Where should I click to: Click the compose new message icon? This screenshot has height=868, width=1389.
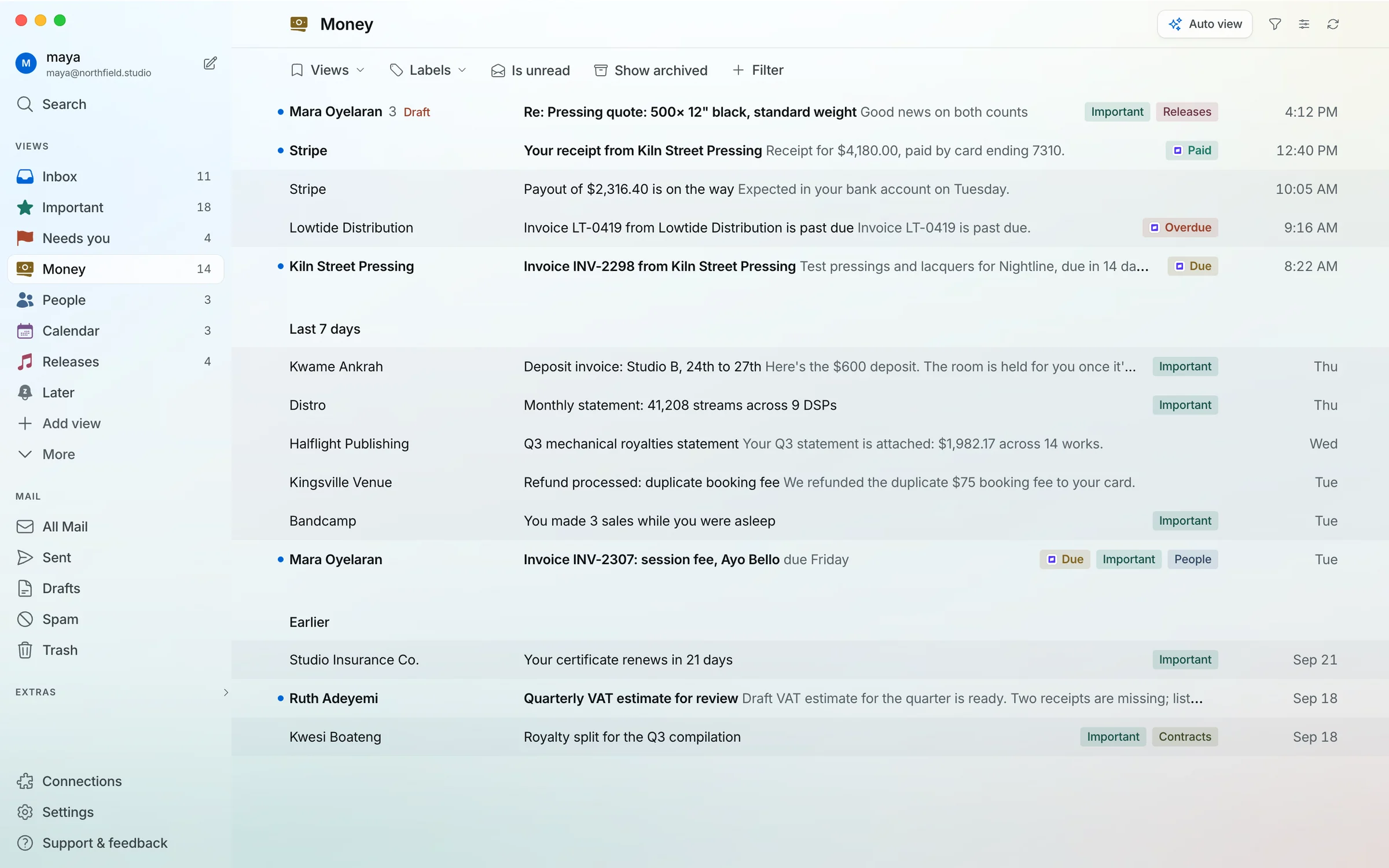210,64
